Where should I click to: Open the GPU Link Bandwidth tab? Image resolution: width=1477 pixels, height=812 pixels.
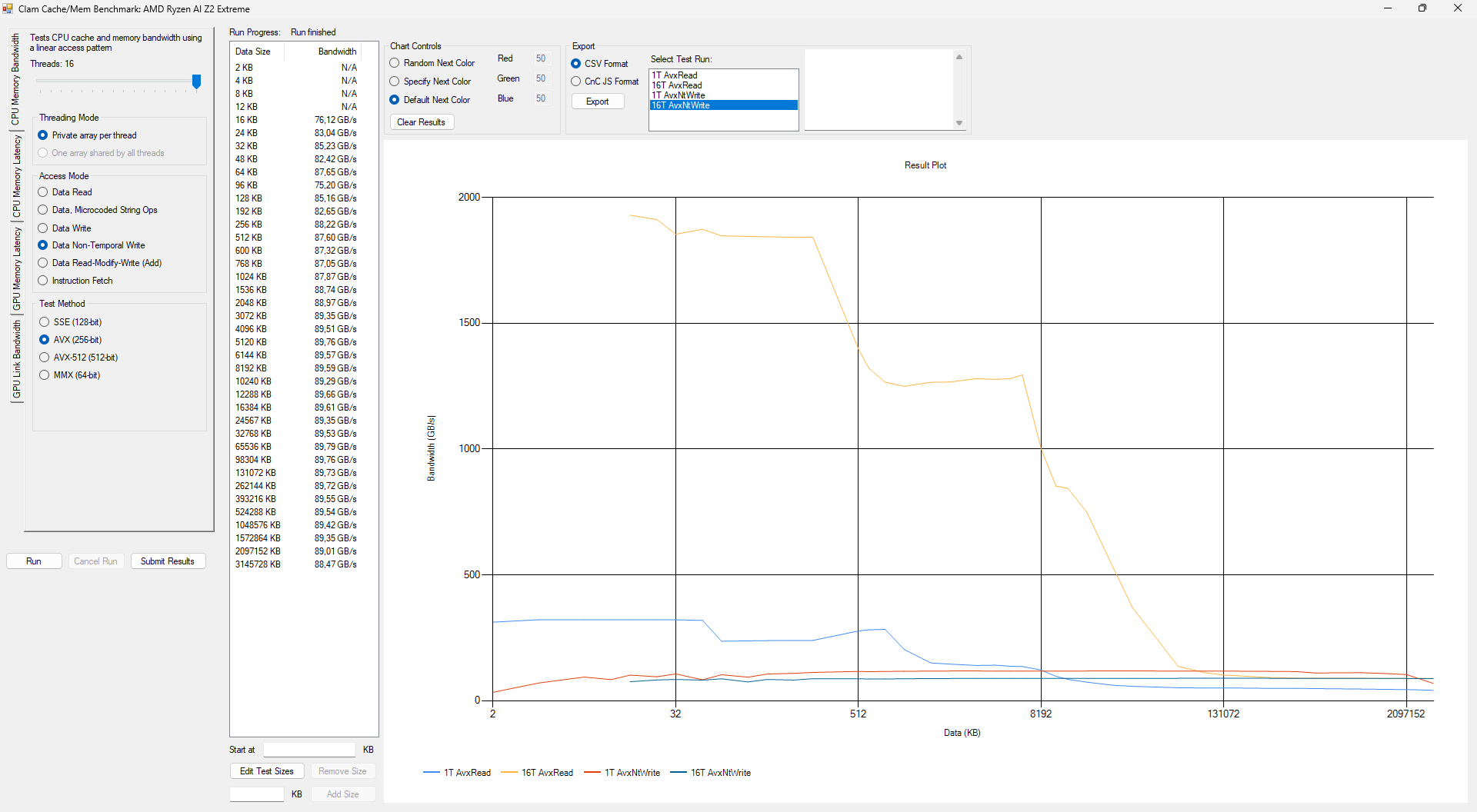[x=16, y=359]
